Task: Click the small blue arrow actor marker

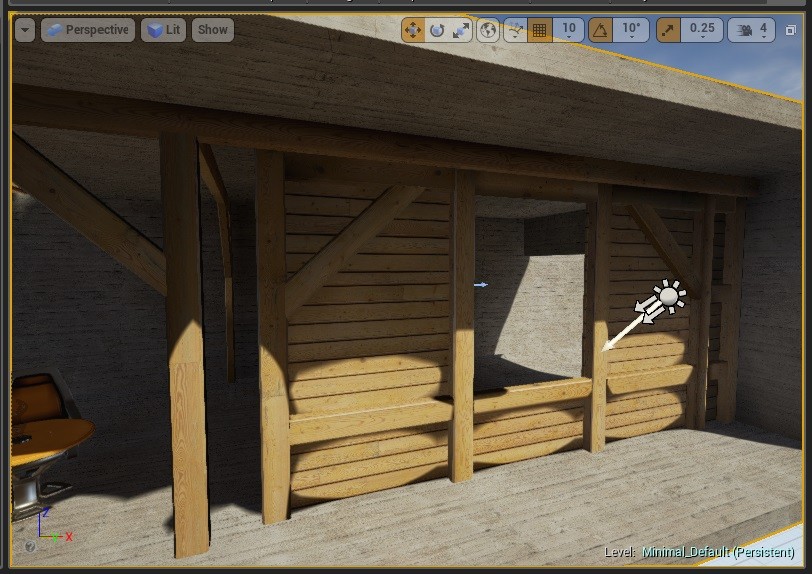Action: coord(481,284)
